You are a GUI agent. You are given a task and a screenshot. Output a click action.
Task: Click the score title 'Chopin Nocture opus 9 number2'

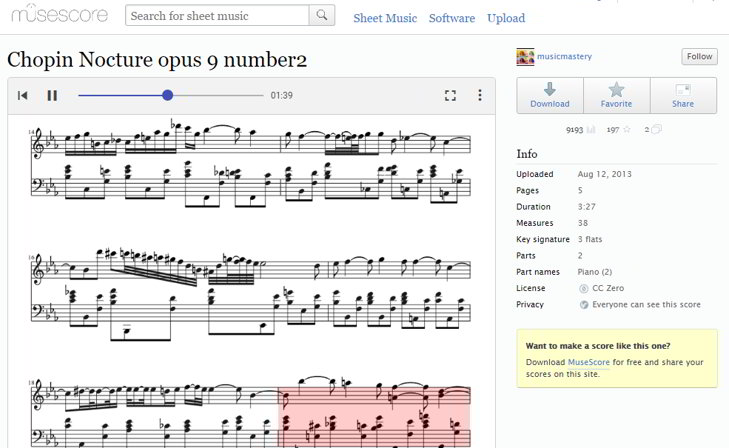[157, 60]
